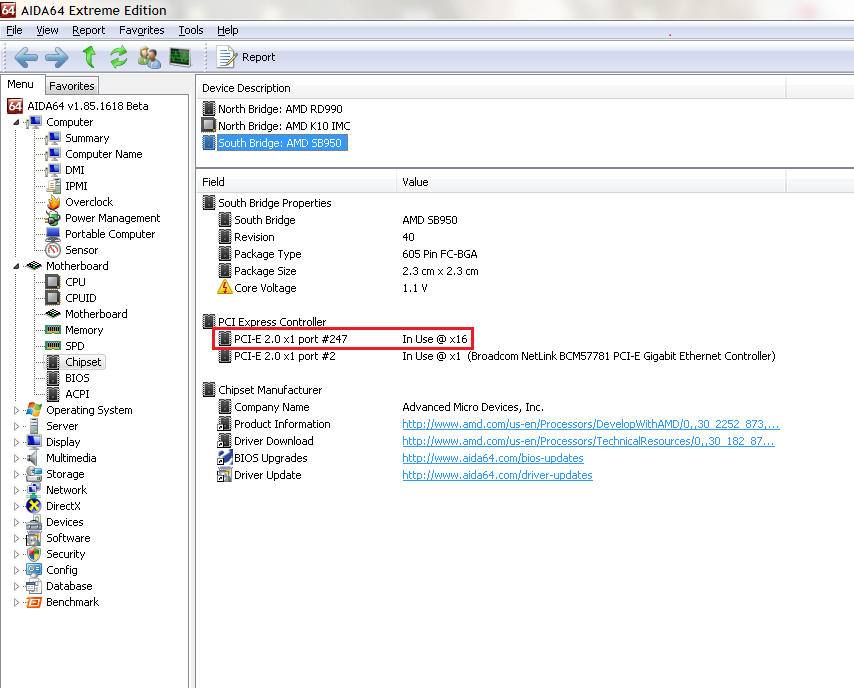Click the green Up arrow toolbar icon
Screen dimensions: 854x688
coord(89,57)
